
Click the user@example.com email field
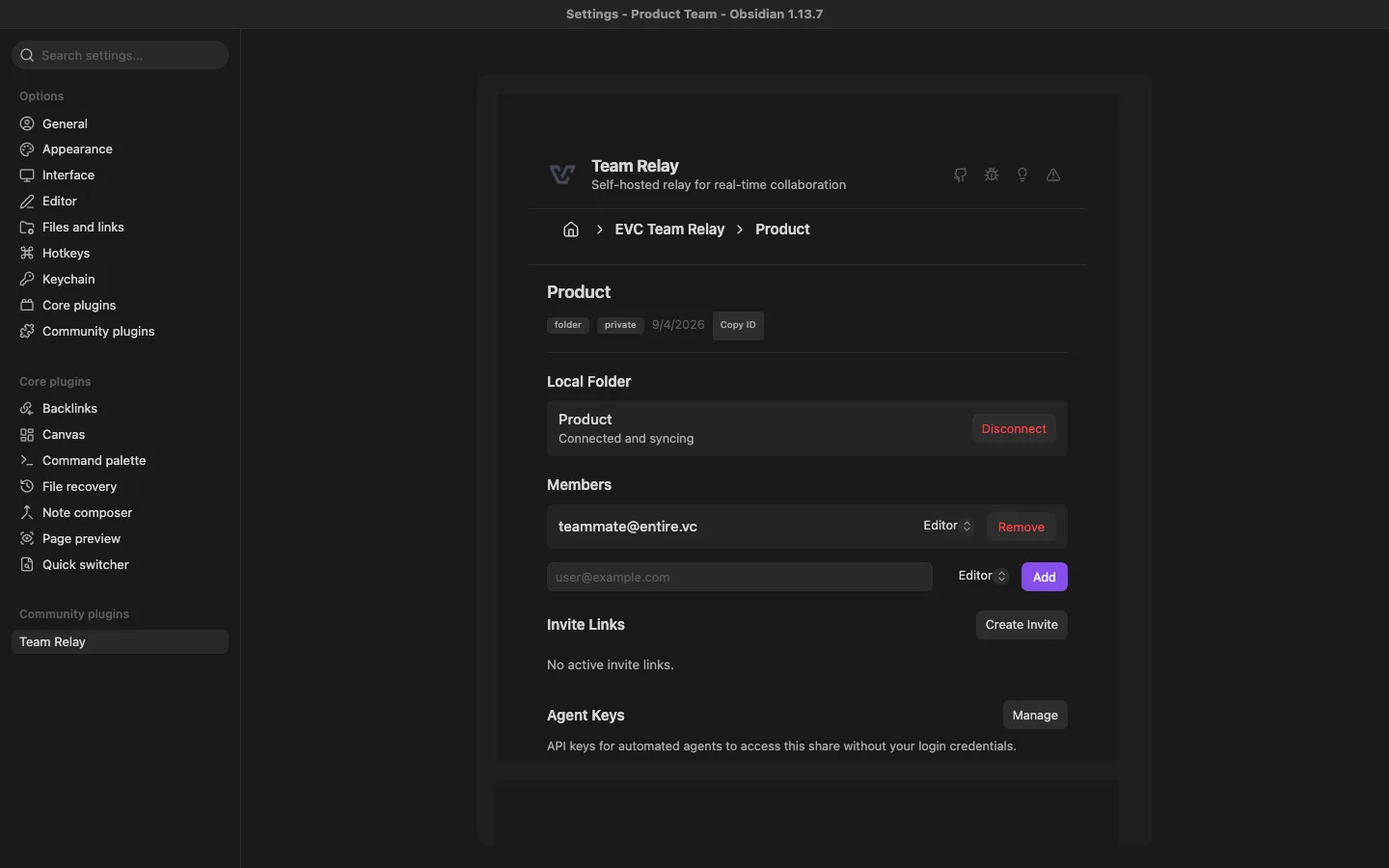(740, 577)
